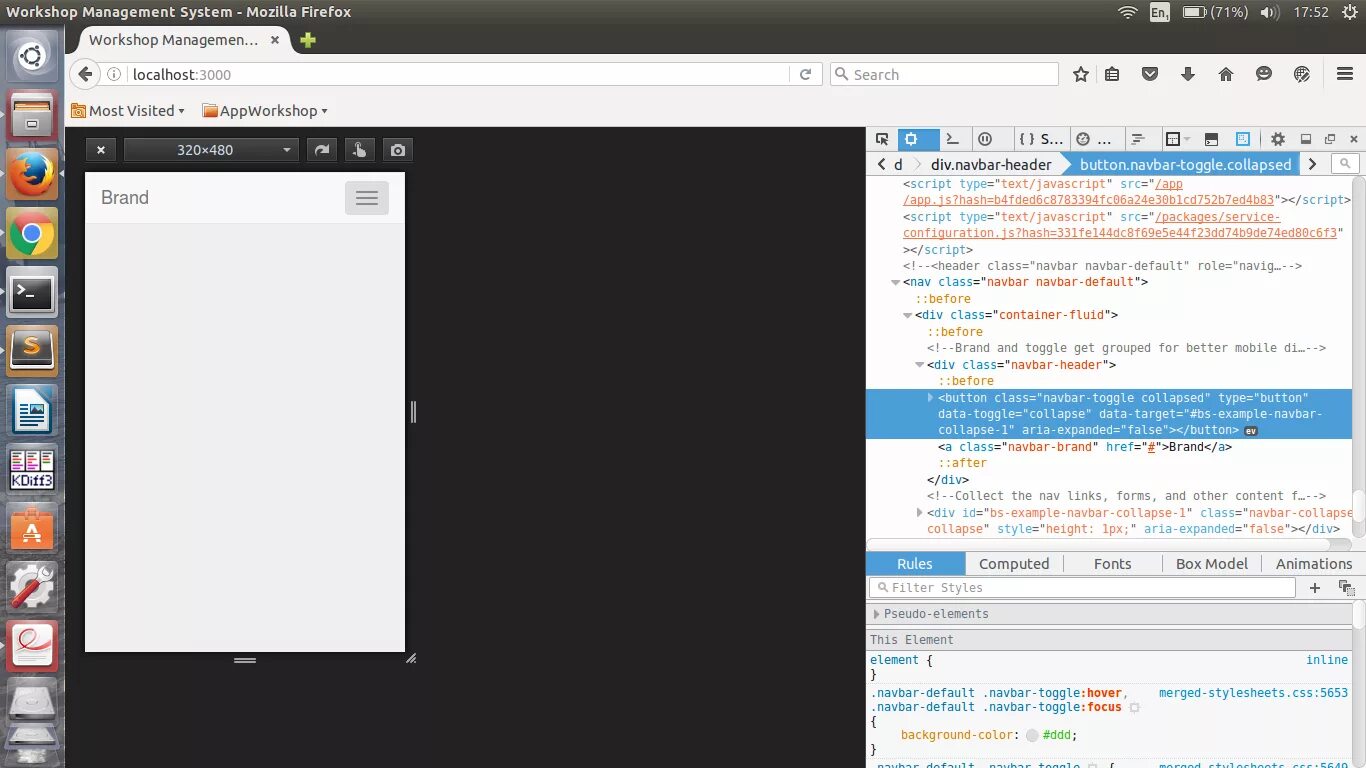
Task: Rotate the responsive viewport
Action: click(x=321, y=150)
